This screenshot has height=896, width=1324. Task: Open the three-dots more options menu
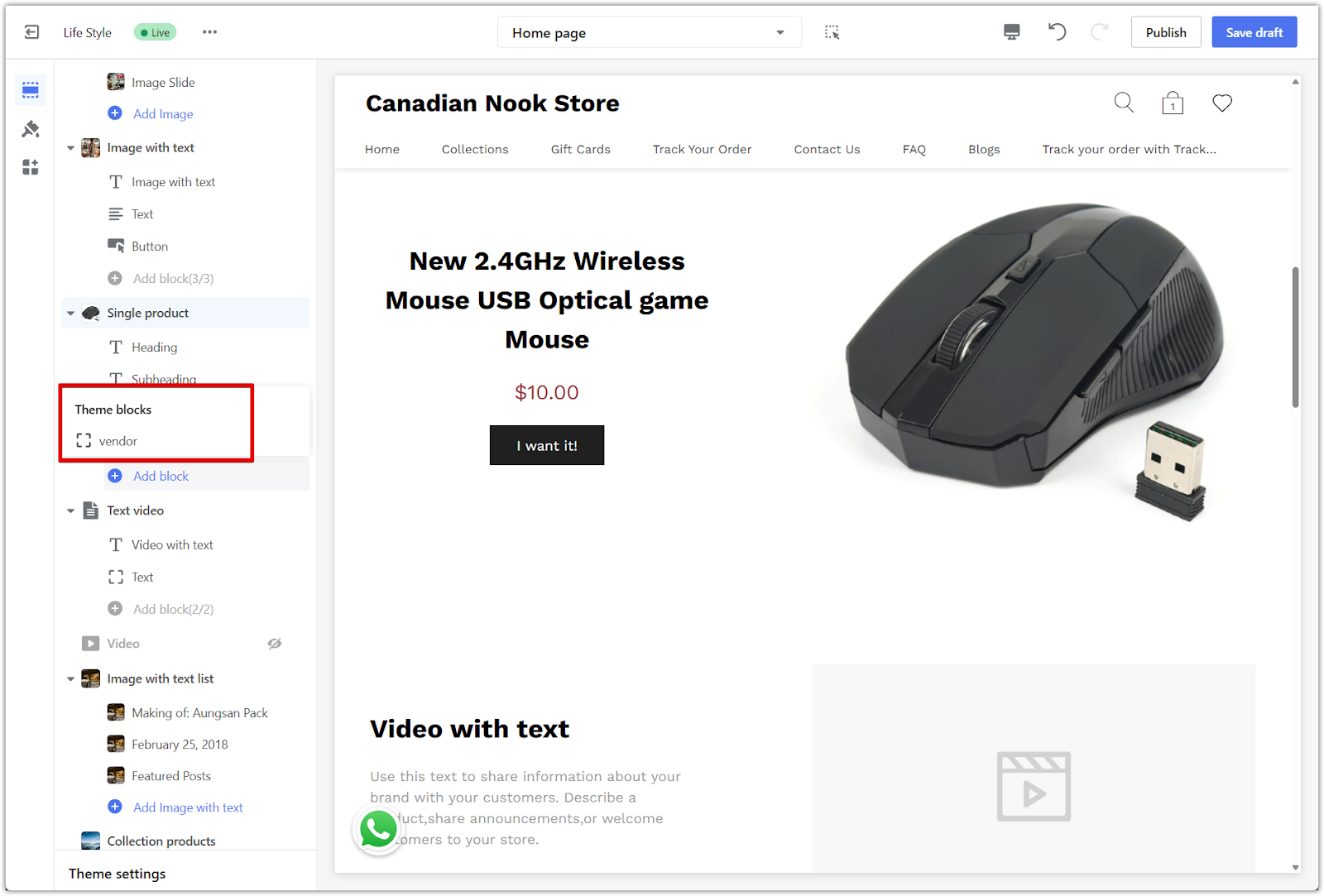[x=209, y=32]
